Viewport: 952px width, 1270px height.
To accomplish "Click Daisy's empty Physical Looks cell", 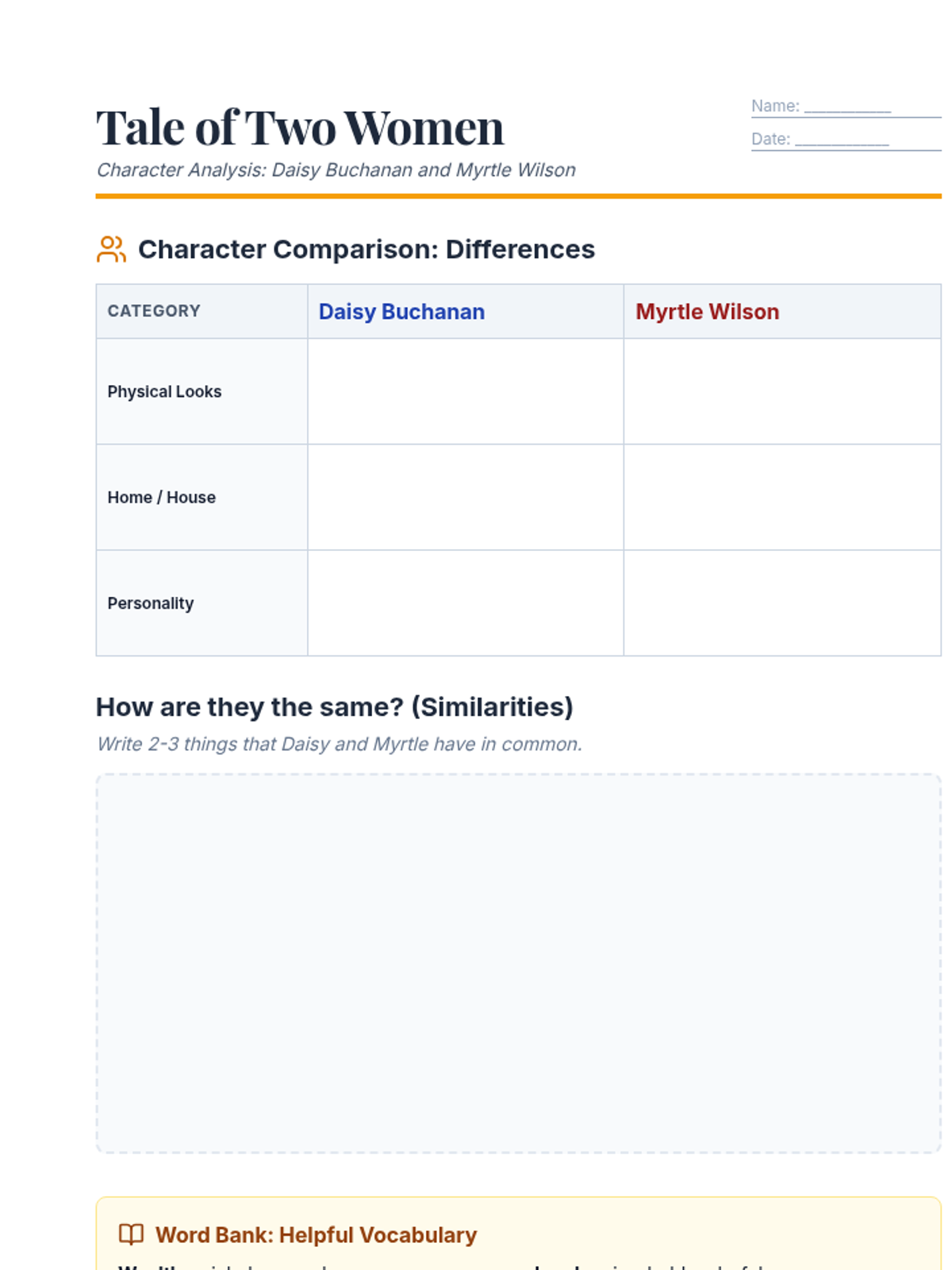I will click(466, 391).
